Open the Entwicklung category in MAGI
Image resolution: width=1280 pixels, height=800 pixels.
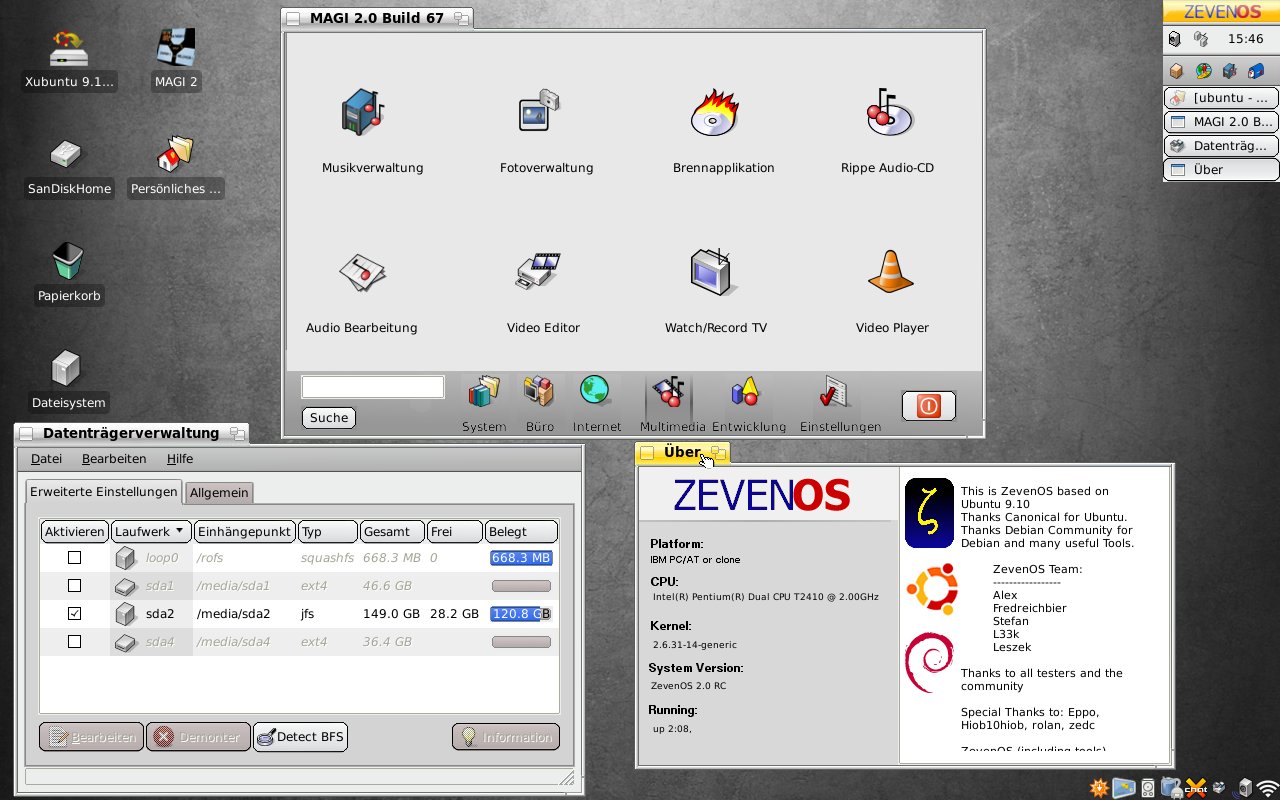748,403
